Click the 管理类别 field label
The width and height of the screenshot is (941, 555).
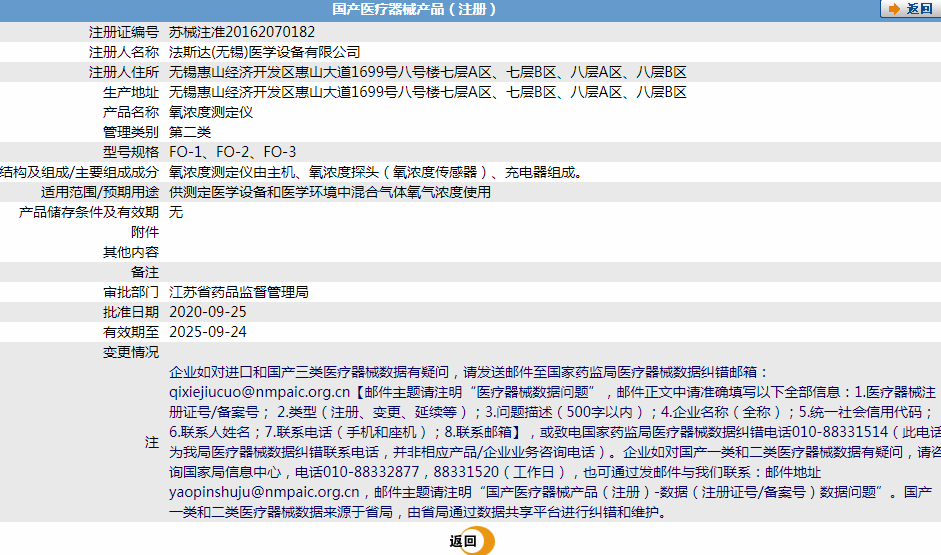pyautogui.click(x=131, y=132)
